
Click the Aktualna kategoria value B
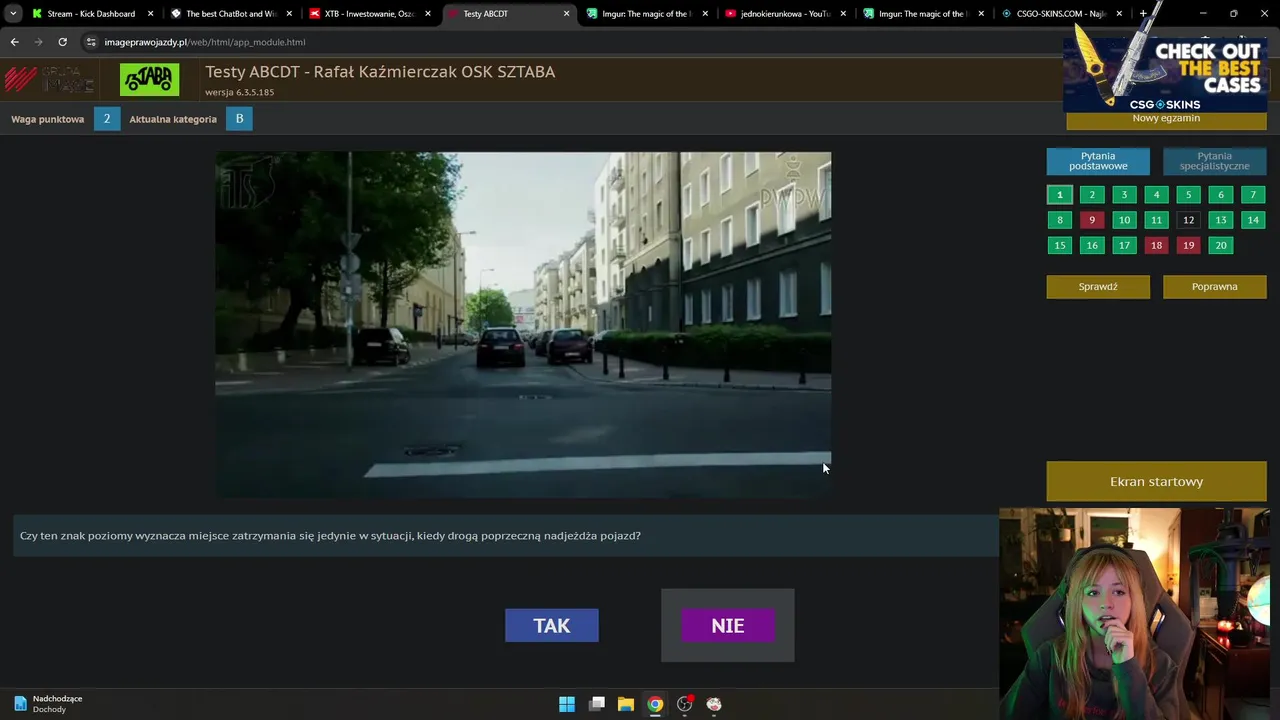point(239,119)
